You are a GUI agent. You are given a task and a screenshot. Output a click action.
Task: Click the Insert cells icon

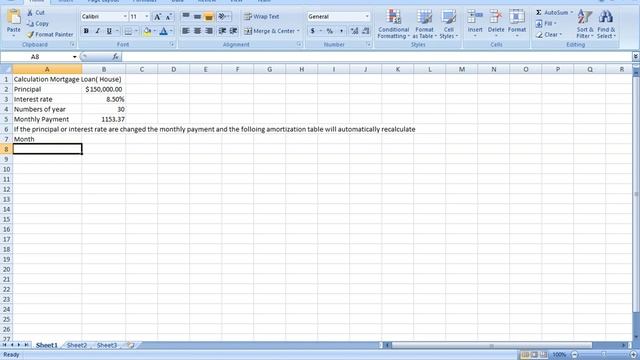(475, 17)
